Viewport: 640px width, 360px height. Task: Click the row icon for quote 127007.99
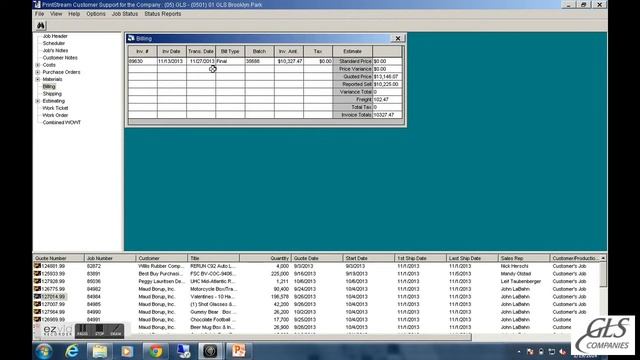point(37,304)
